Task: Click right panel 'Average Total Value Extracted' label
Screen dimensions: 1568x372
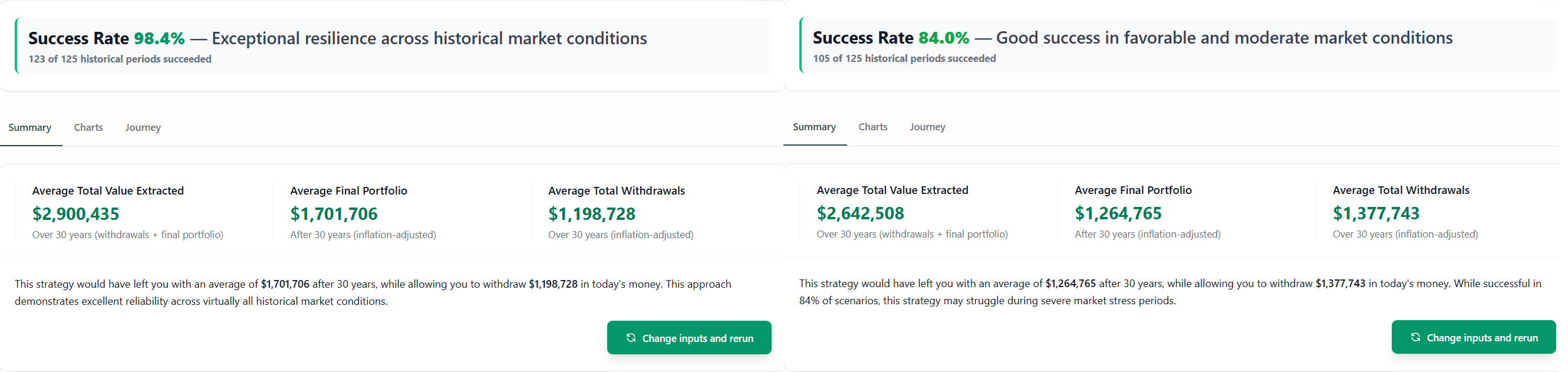Action: pyautogui.click(x=892, y=190)
